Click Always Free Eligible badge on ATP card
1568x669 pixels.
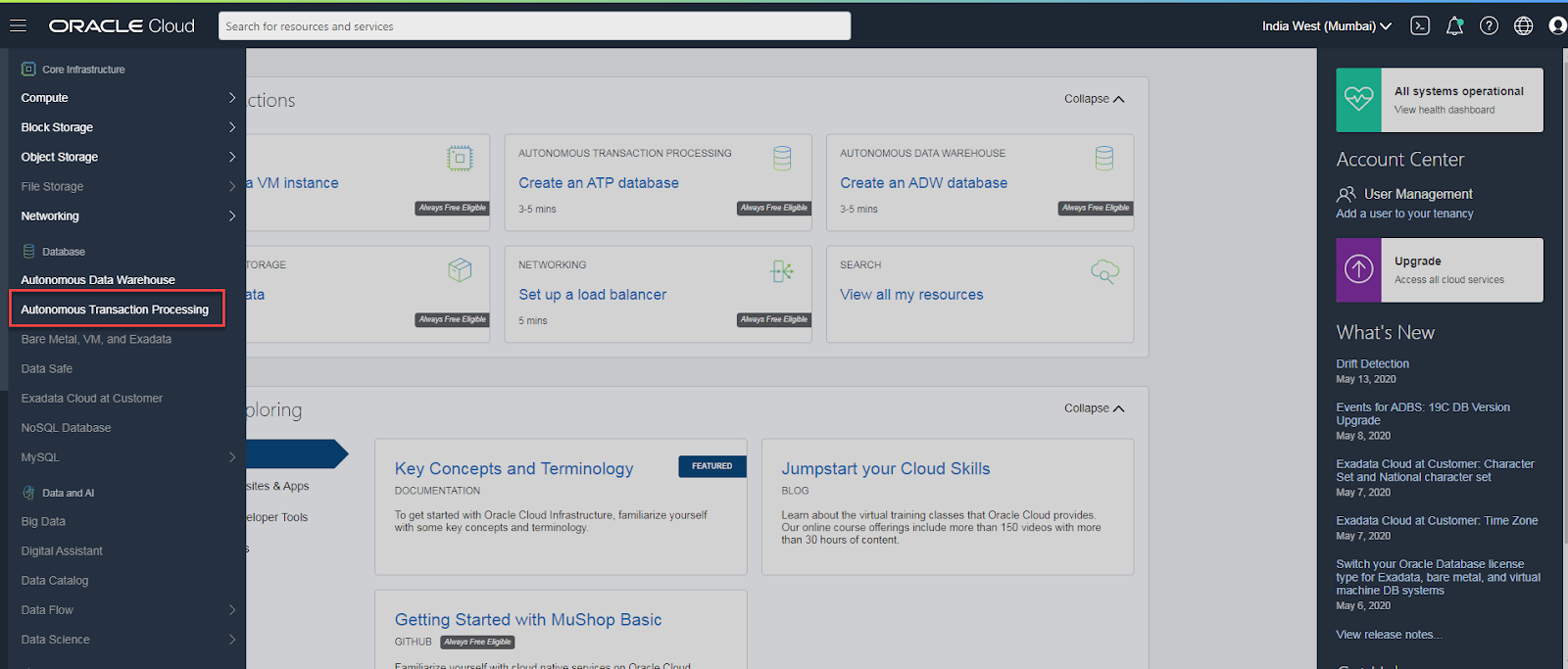(x=774, y=208)
